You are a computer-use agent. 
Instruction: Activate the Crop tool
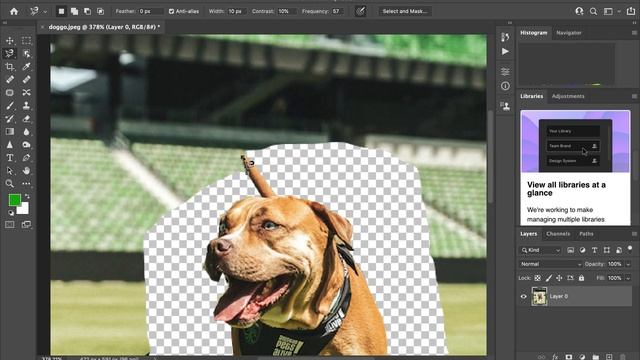tap(10, 67)
